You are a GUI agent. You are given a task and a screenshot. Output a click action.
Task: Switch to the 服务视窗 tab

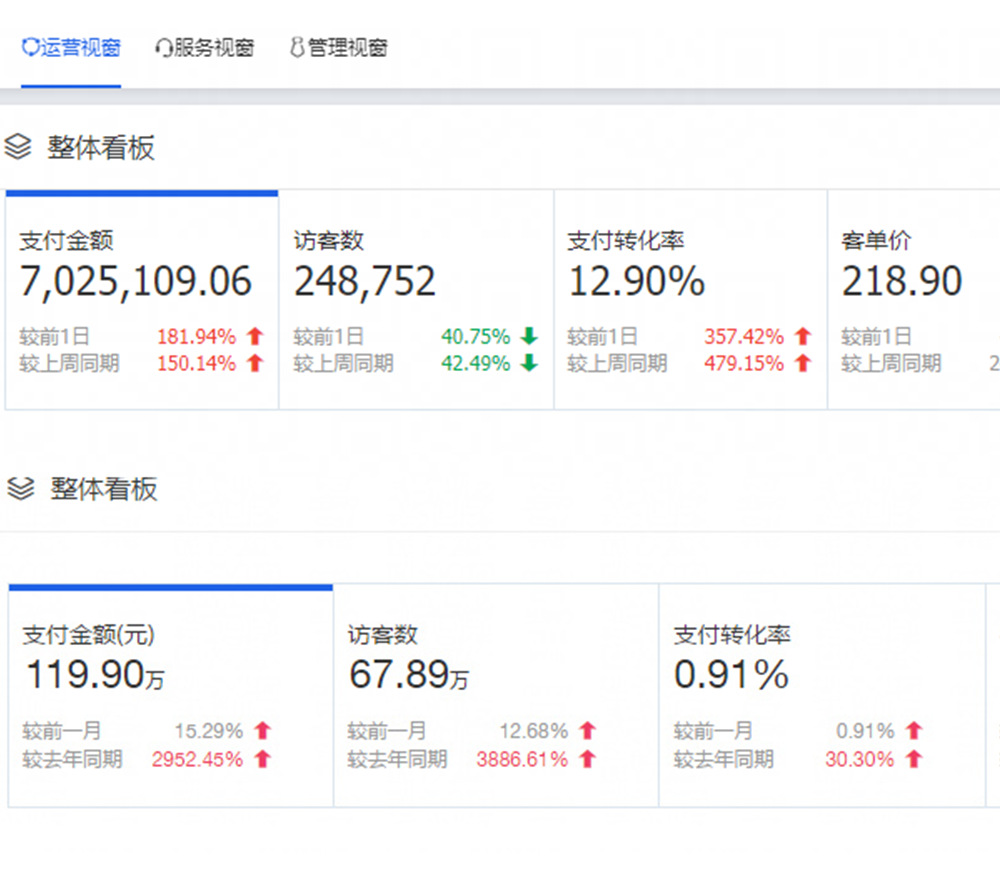pyautogui.click(x=205, y=48)
